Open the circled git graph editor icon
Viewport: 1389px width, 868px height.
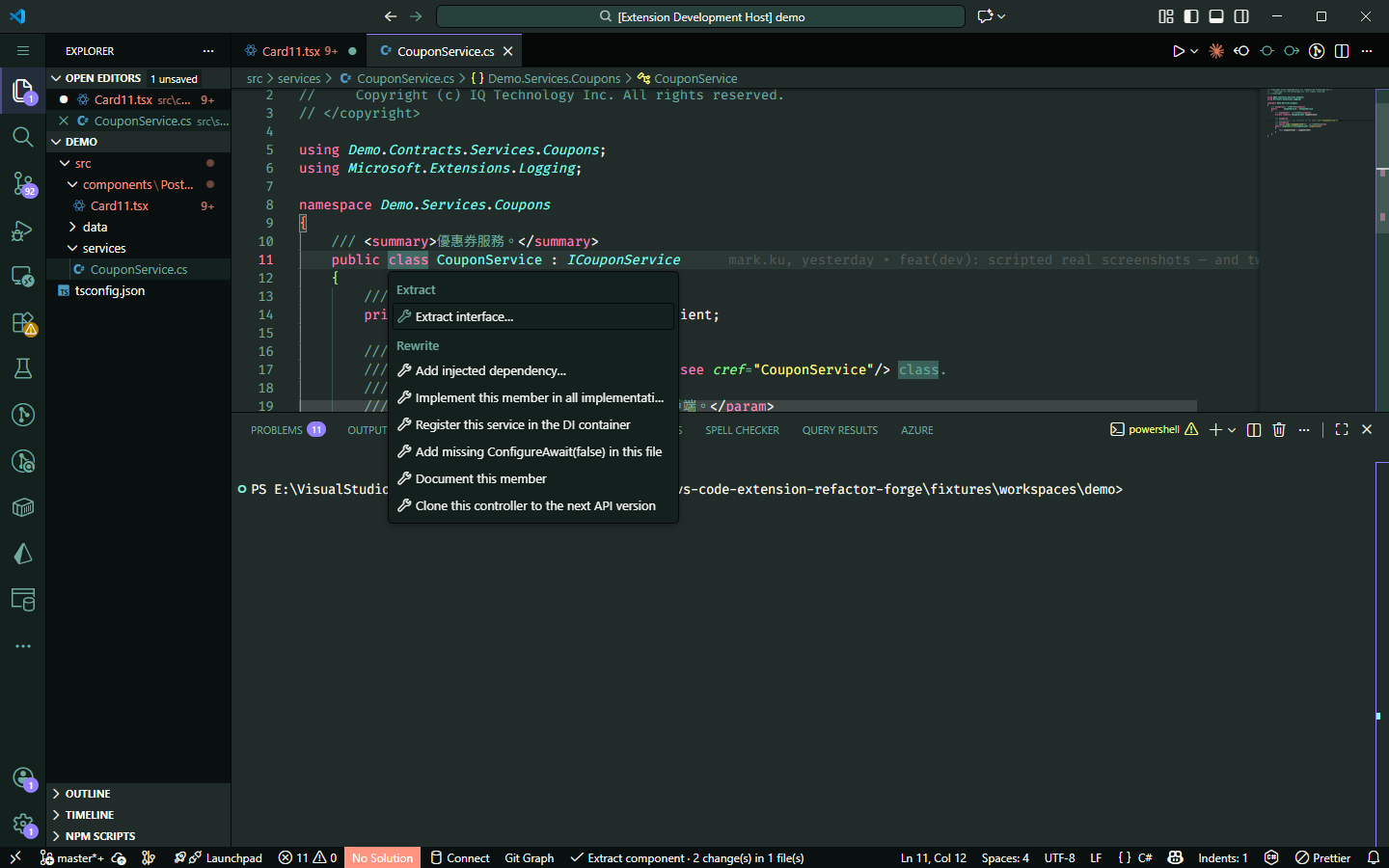pyautogui.click(x=1317, y=51)
